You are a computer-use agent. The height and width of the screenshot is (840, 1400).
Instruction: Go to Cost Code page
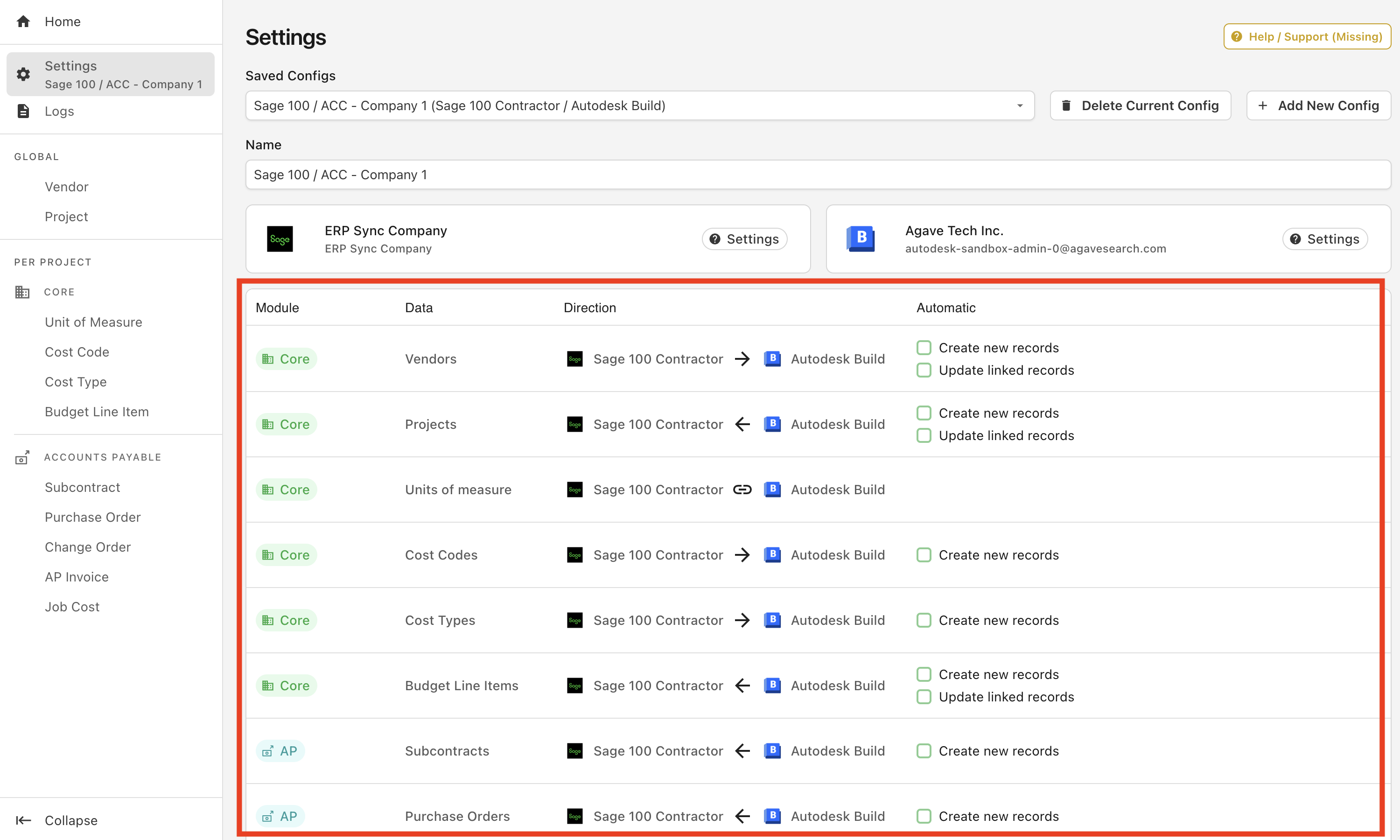click(77, 352)
